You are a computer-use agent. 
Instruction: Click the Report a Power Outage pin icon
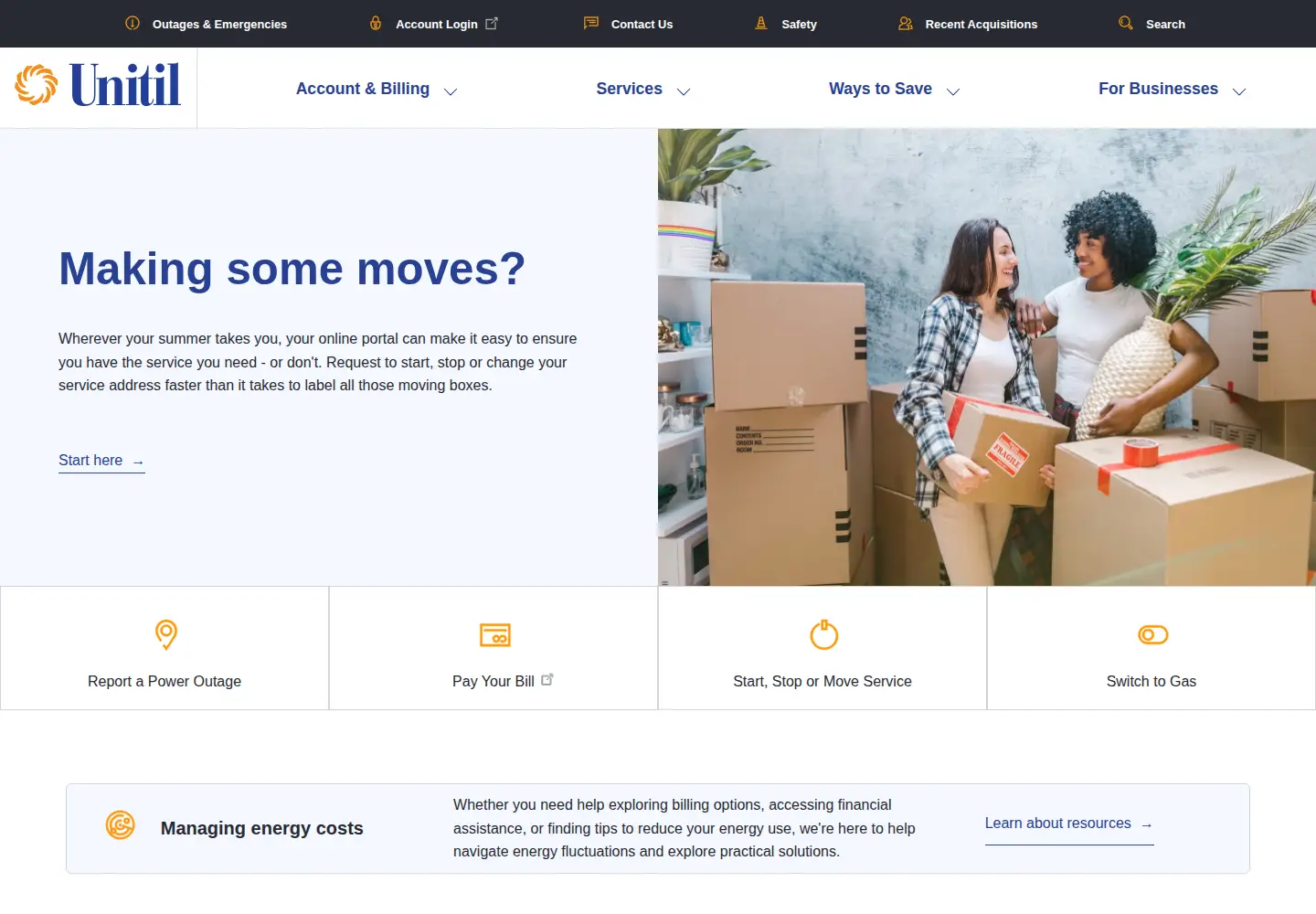pyautogui.click(x=165, y=634)
